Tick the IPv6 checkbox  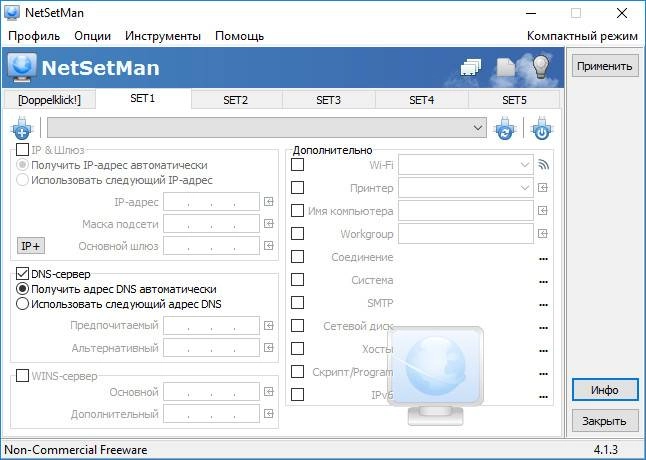tap(297, 395)
